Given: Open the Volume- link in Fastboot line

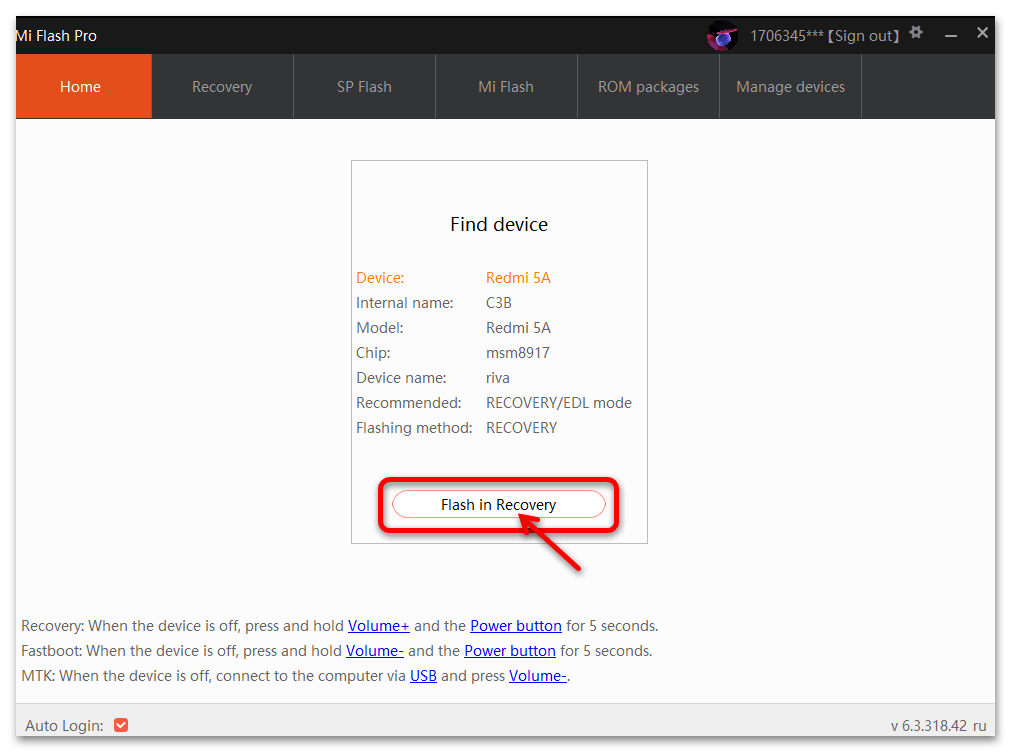Looking at the screenshot, I should tap(375, 651).
